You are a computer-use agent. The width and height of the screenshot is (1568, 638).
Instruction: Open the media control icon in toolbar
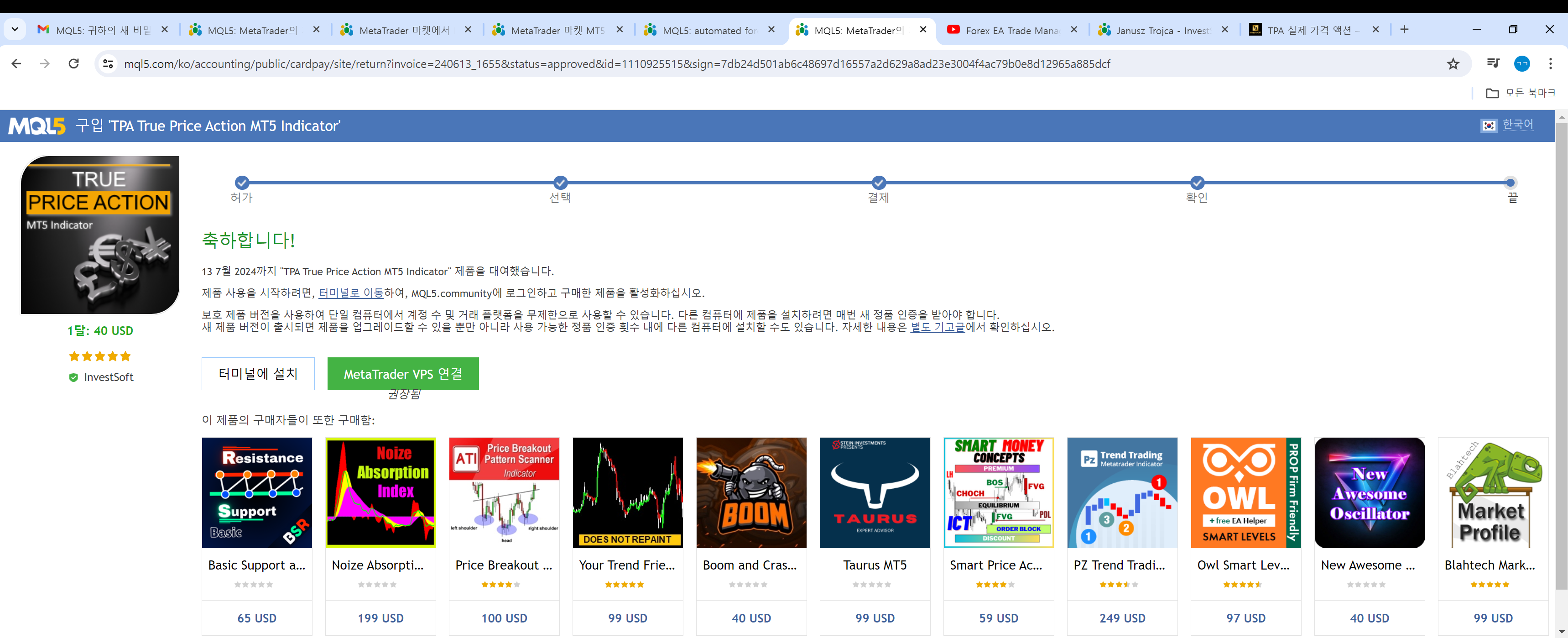(x=1493, y=63)
